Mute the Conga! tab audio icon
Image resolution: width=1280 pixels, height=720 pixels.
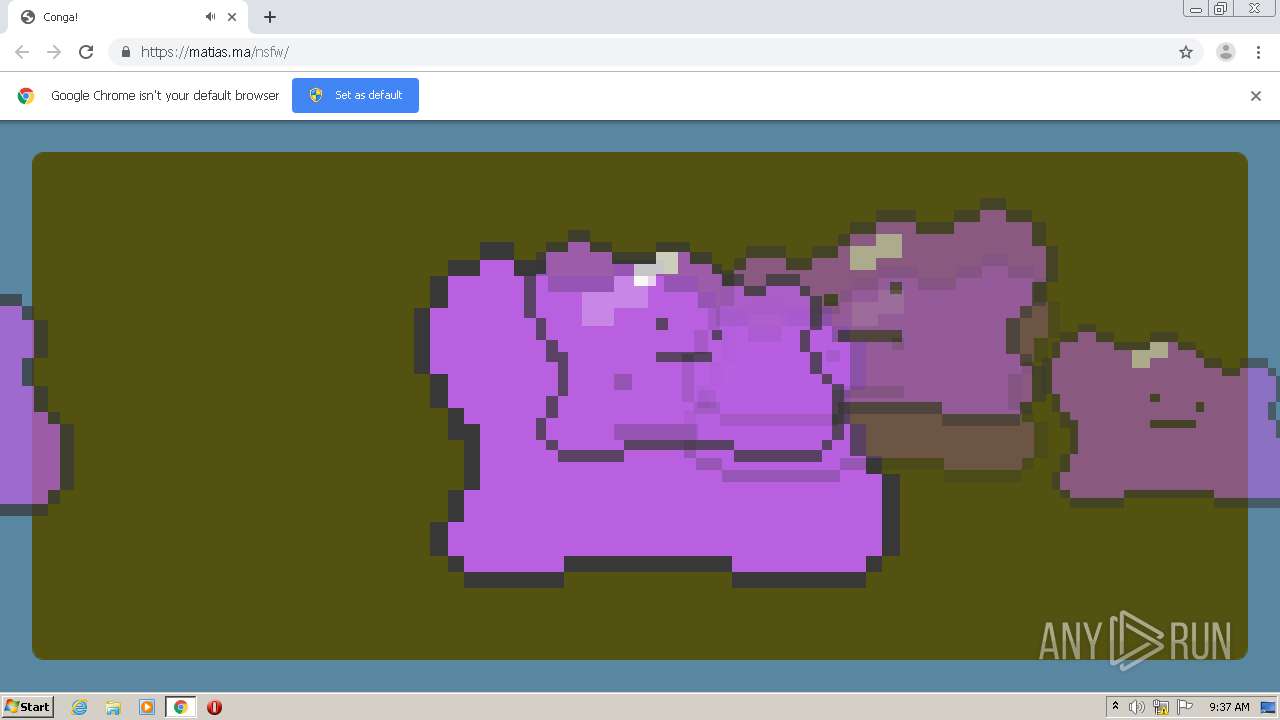tap(210, 17)
